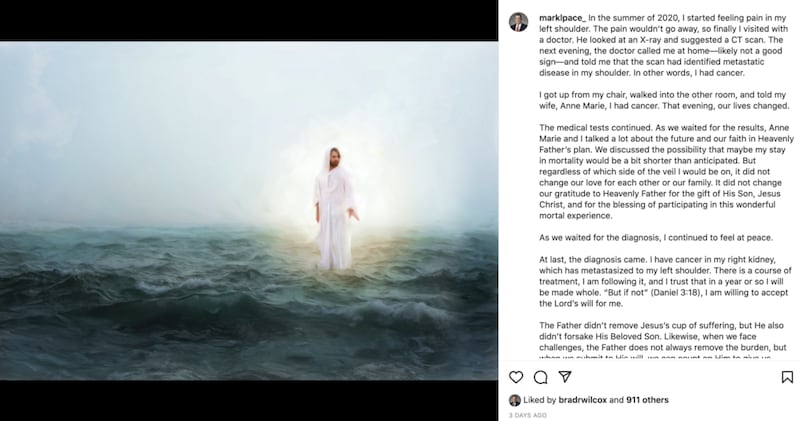The width and height of the screenshot is (800, 421).
Task: Open bradrwilcox profile link
Action: point(583,400)
